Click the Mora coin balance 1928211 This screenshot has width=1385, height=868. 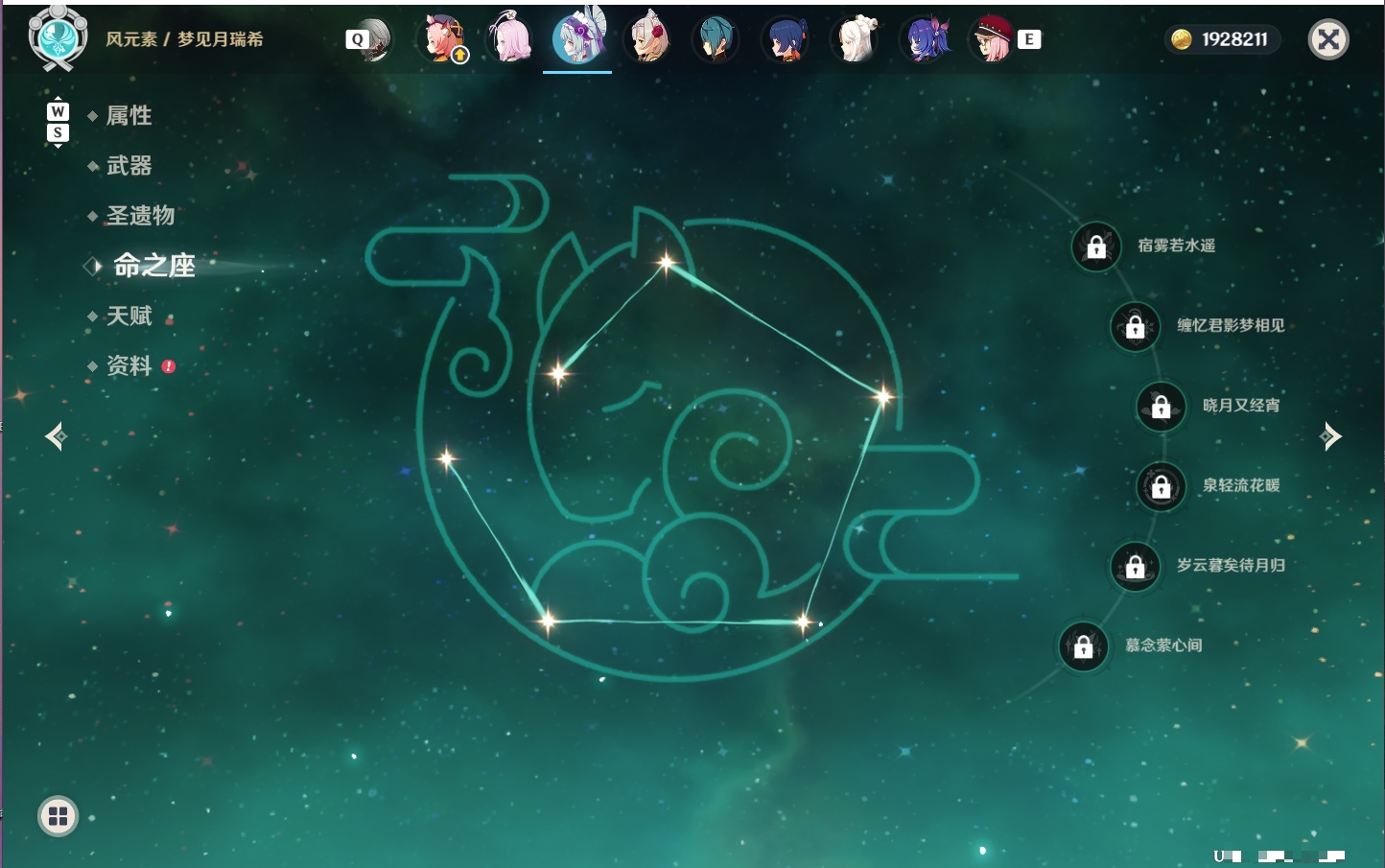(1222, 39)
